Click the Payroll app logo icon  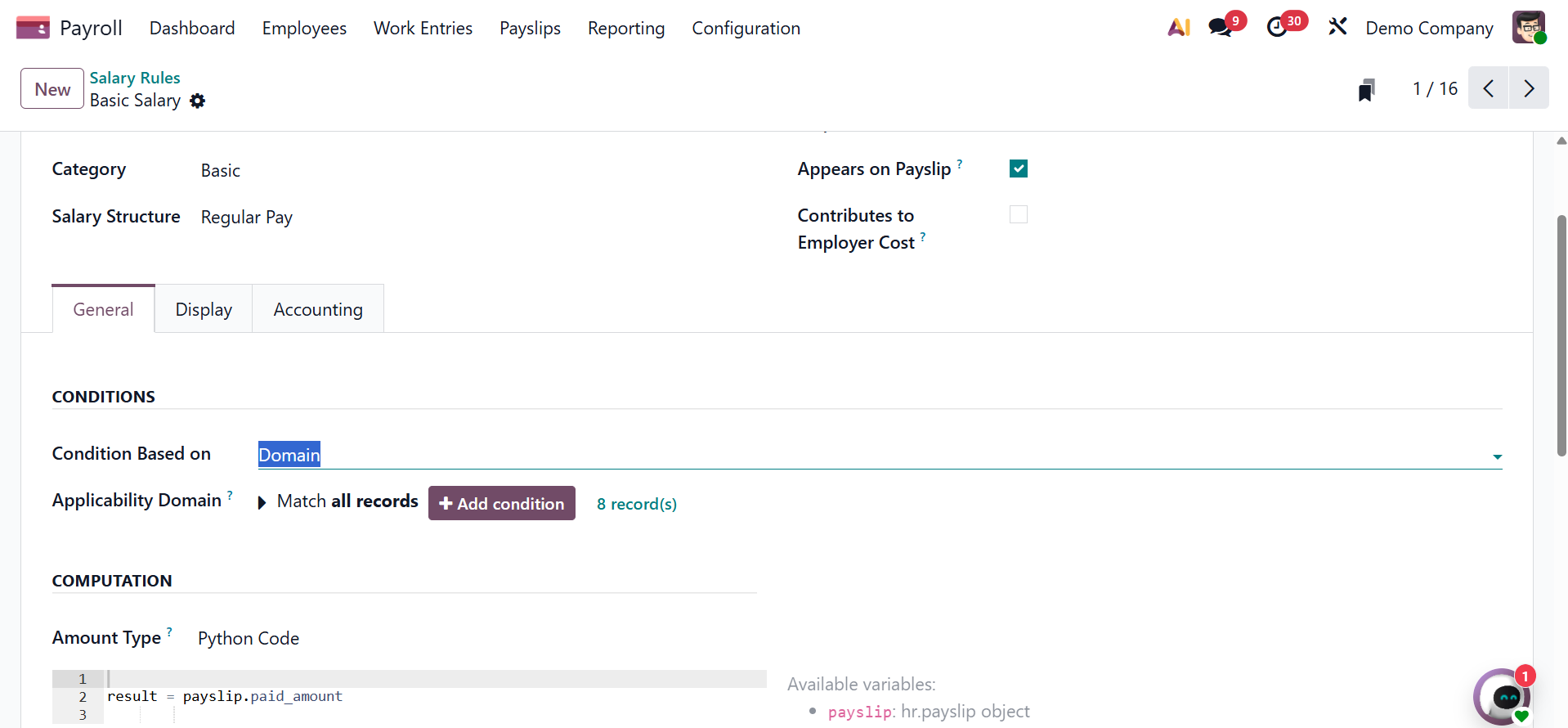pos(33,28)
